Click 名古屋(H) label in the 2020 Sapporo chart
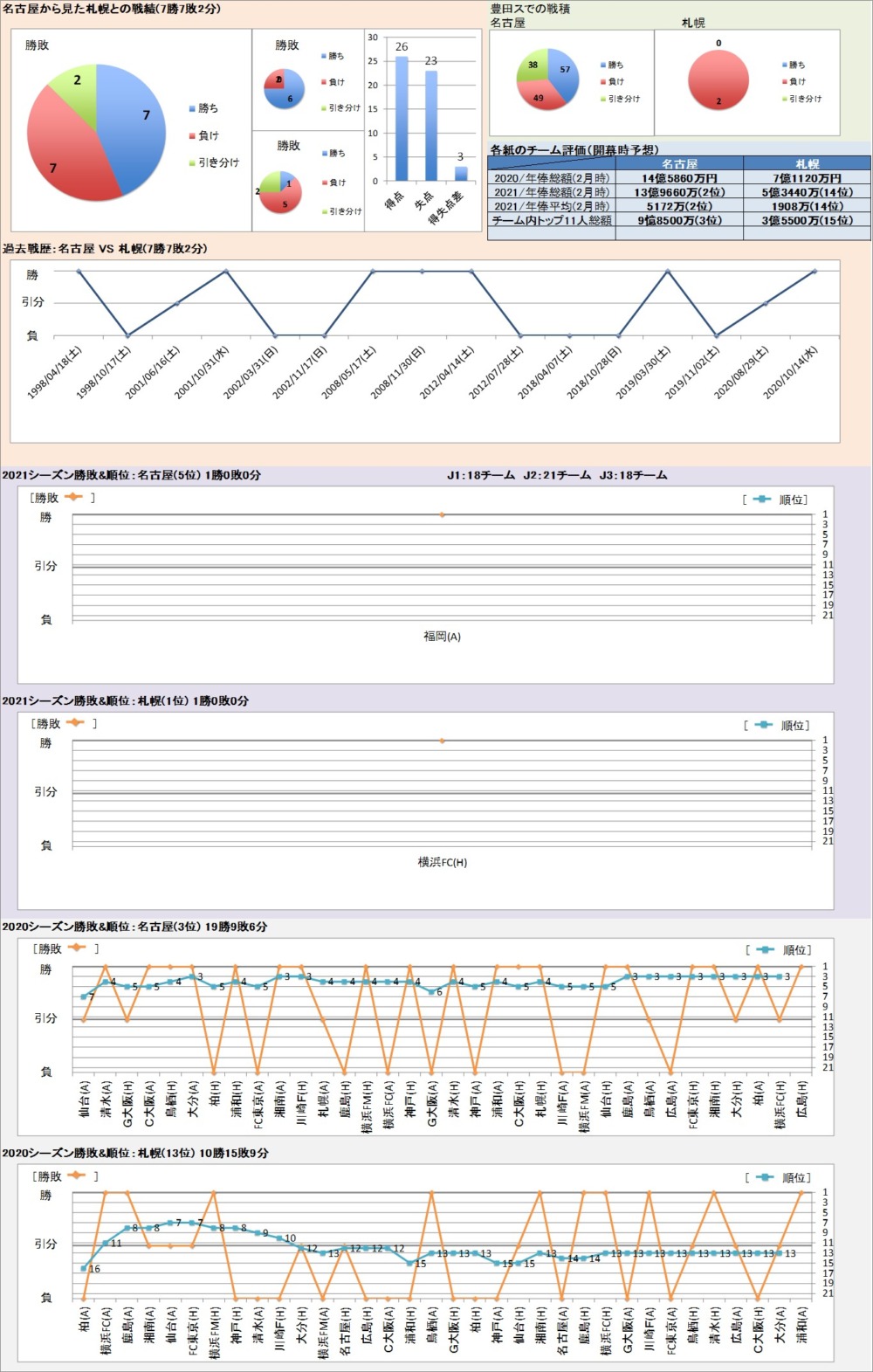Viewport: 873px width, 1372px height. click(345, 1331)
